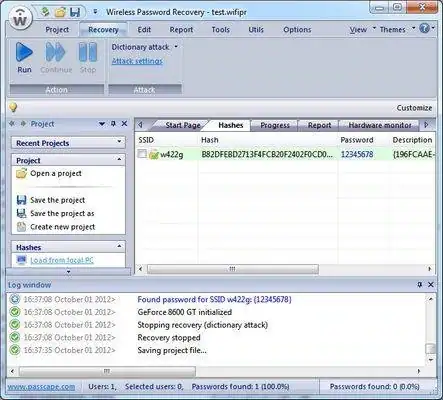
Task: Click the save floppy icon in quick access toolbar
Action: coord(75,12)
